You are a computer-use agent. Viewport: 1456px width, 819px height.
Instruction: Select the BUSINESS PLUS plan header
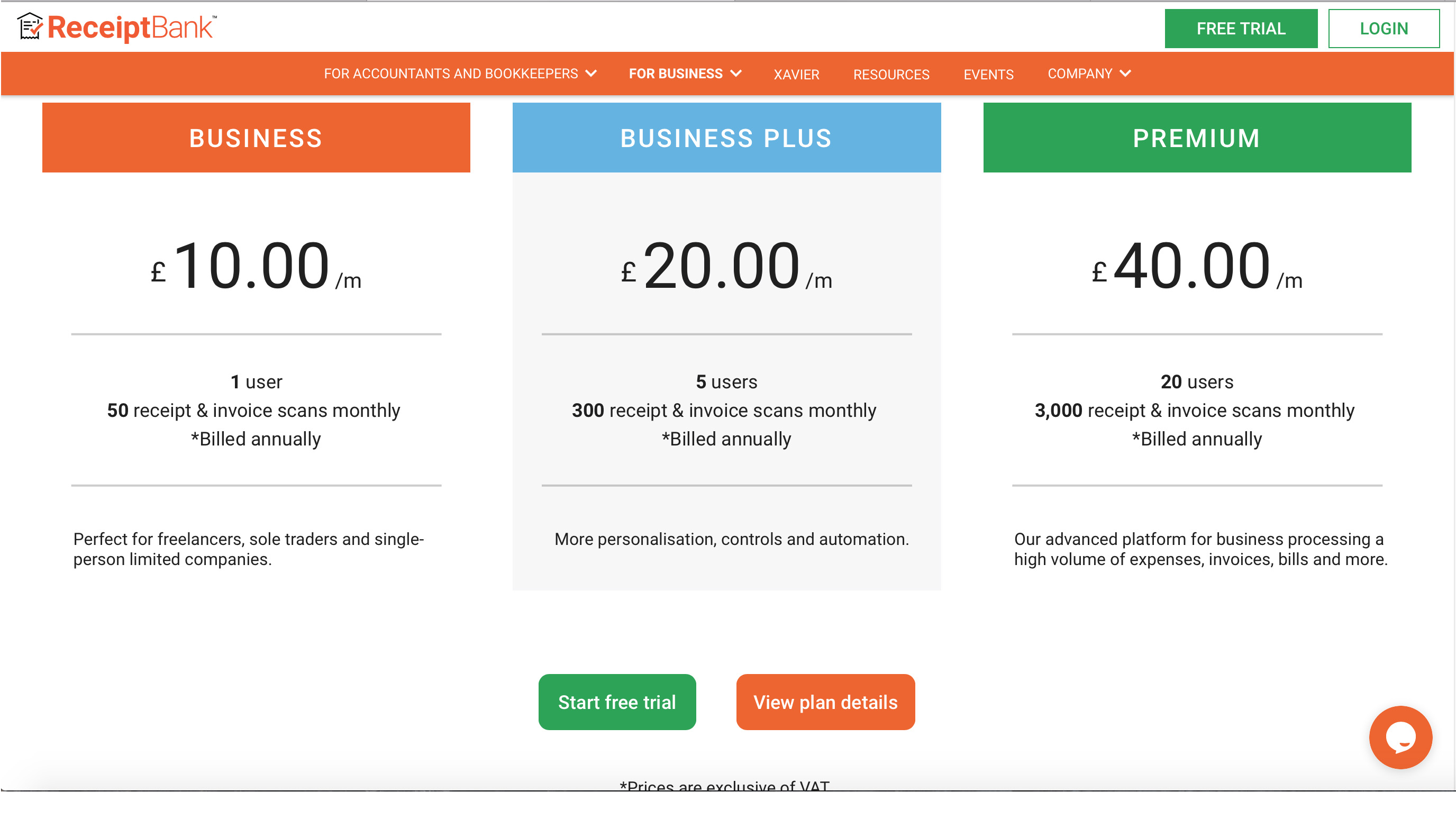pyautogui.click(x=726, y=138)
